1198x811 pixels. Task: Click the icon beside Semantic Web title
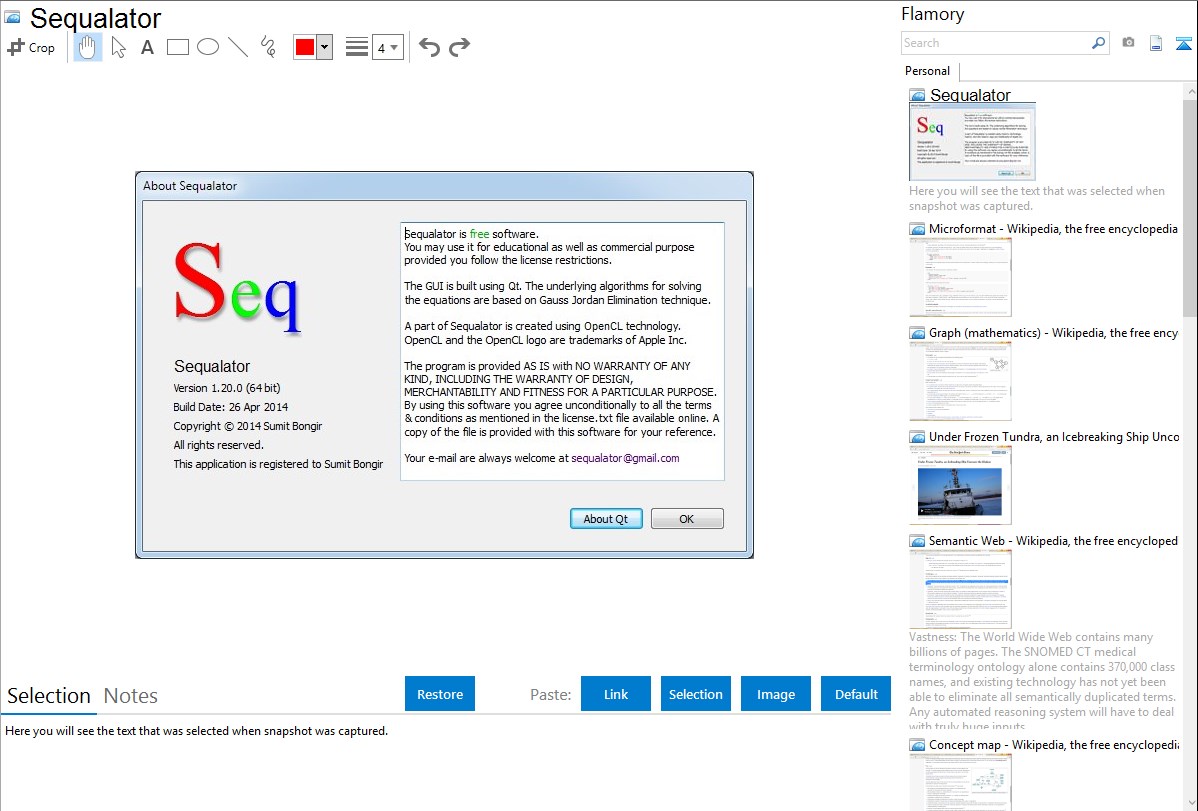coord(917,540)
